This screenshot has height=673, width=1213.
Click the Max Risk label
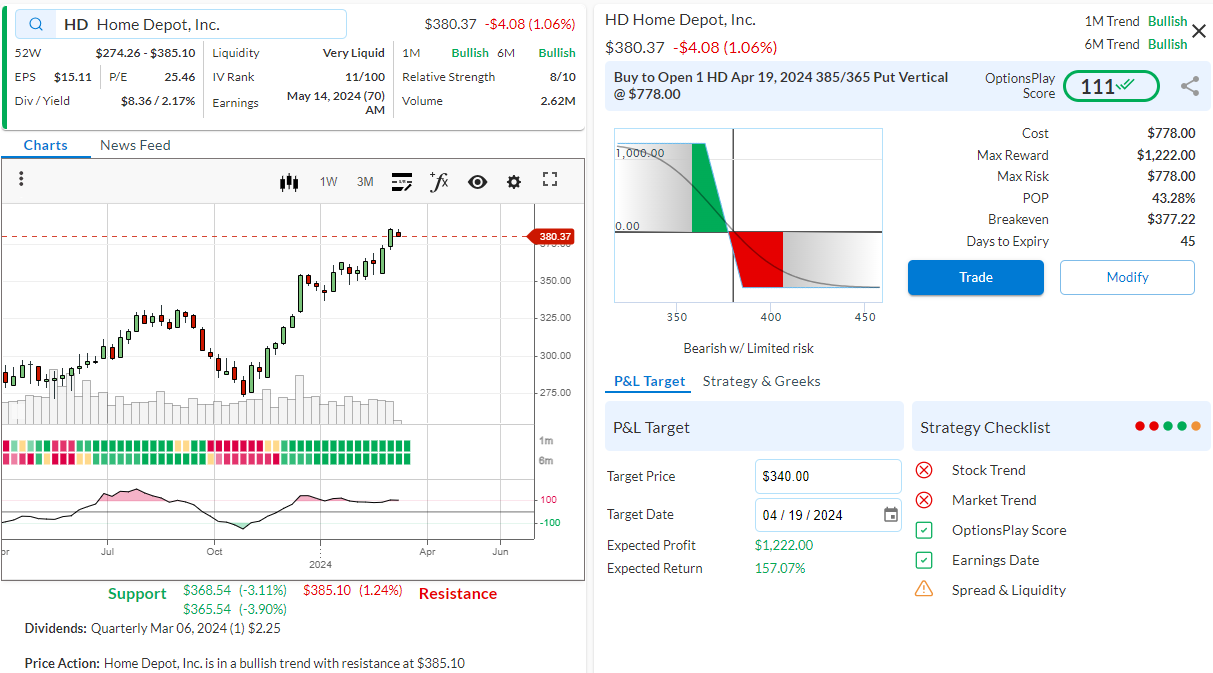coord(1023,176)
